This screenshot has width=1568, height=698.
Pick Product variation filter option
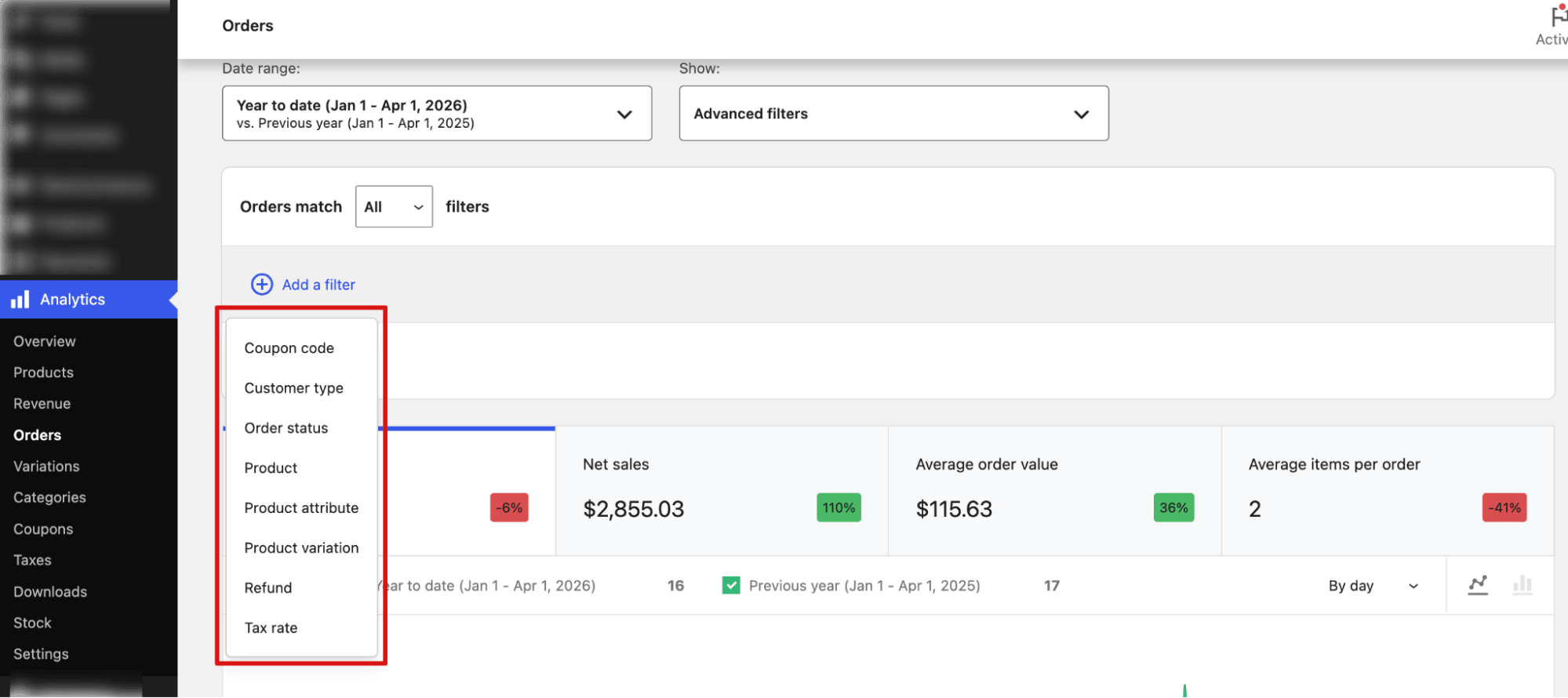coord(301,548)
